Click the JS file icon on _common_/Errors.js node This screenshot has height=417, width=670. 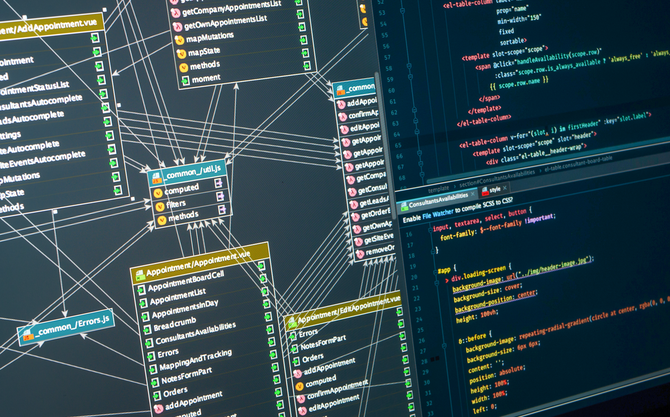(x=28, y=335)
